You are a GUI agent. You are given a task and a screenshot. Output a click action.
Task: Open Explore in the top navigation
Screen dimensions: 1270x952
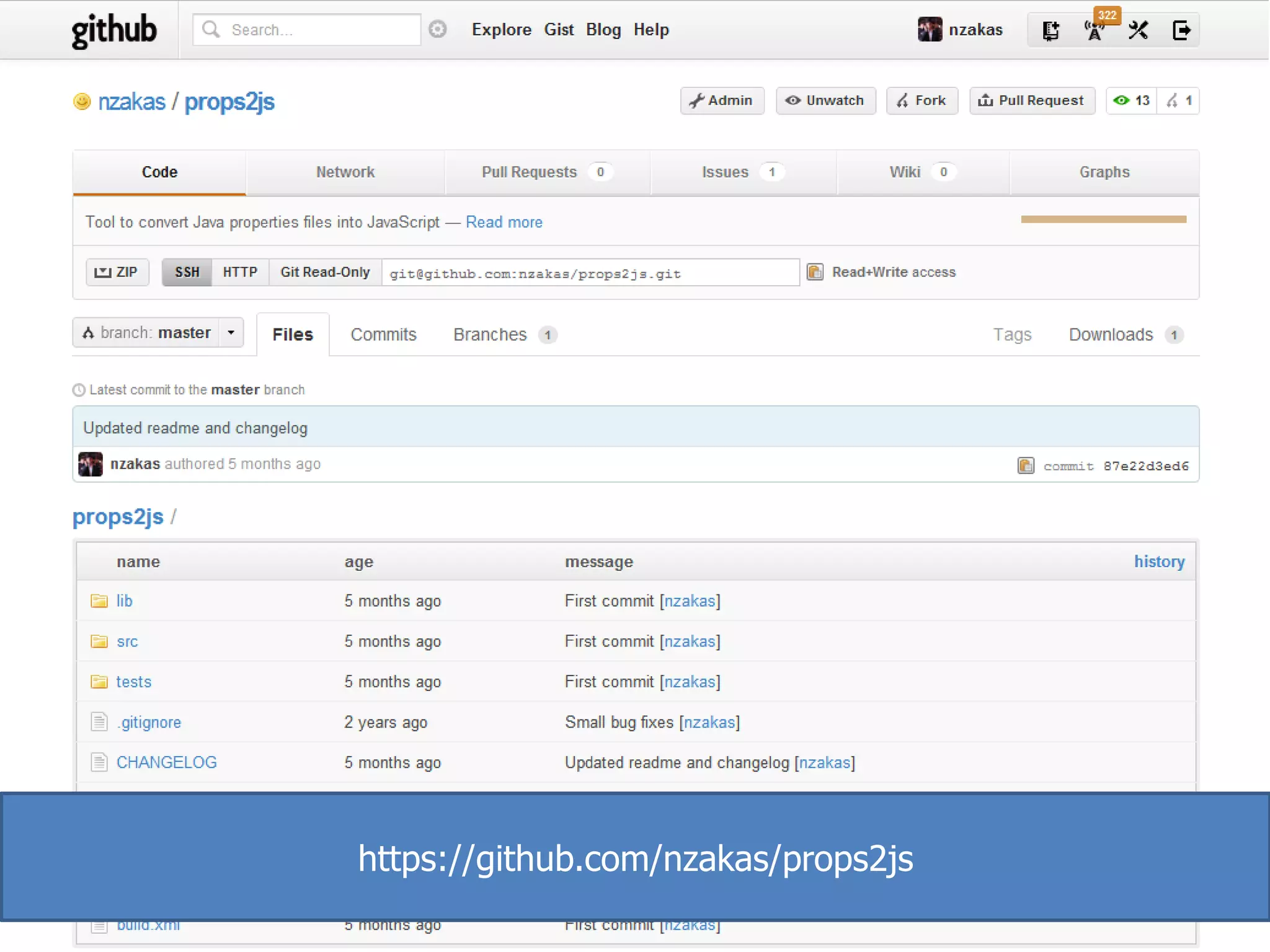tap(501, 30)
